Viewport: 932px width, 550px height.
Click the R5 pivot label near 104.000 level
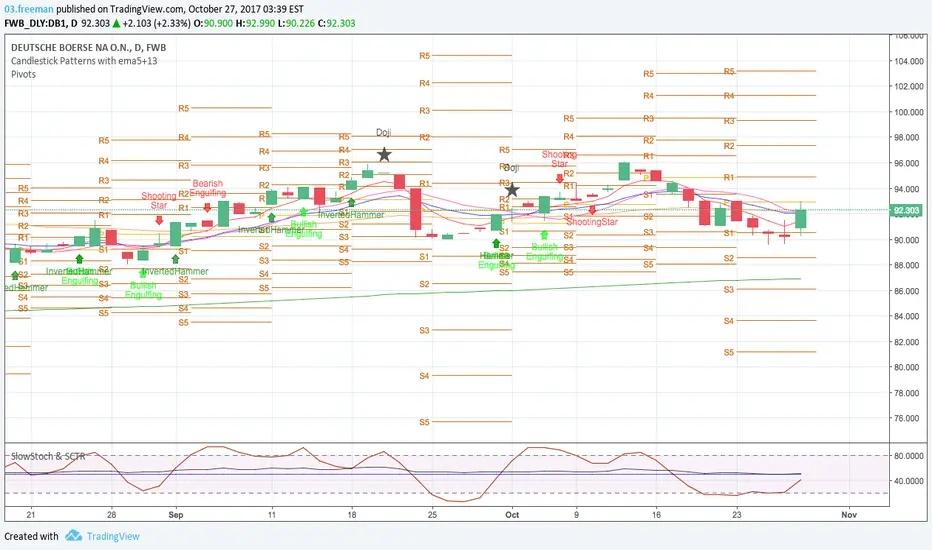[x=424, y=56]
